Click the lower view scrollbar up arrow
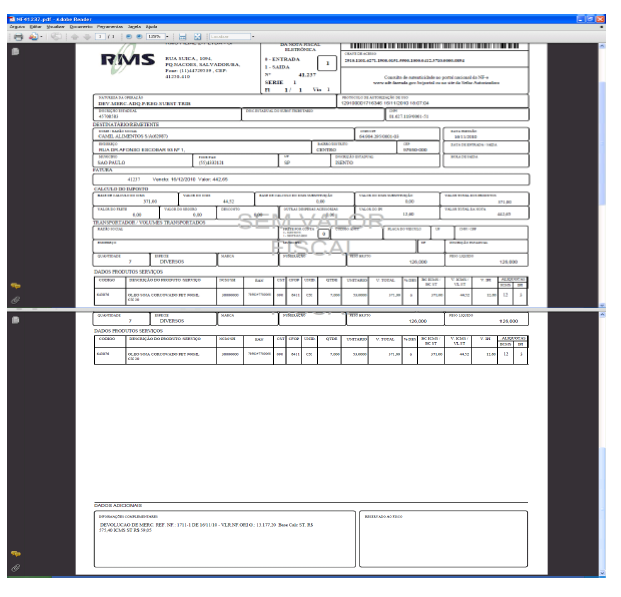This screenshot has height=597, width=621. point(602,315)
